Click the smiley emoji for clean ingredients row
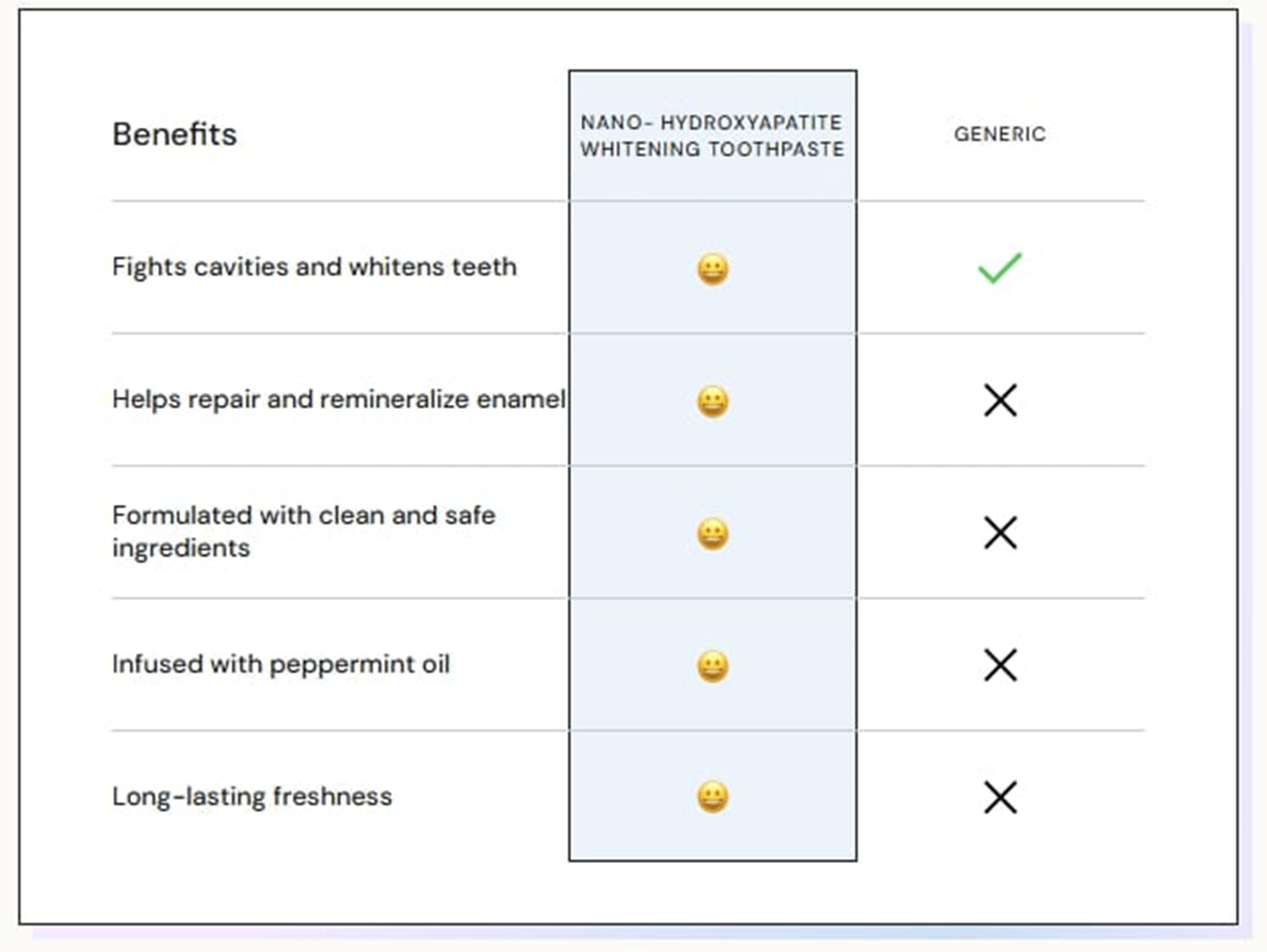The height and width of the screenshot is (952, 1267). tap(713, 534)
